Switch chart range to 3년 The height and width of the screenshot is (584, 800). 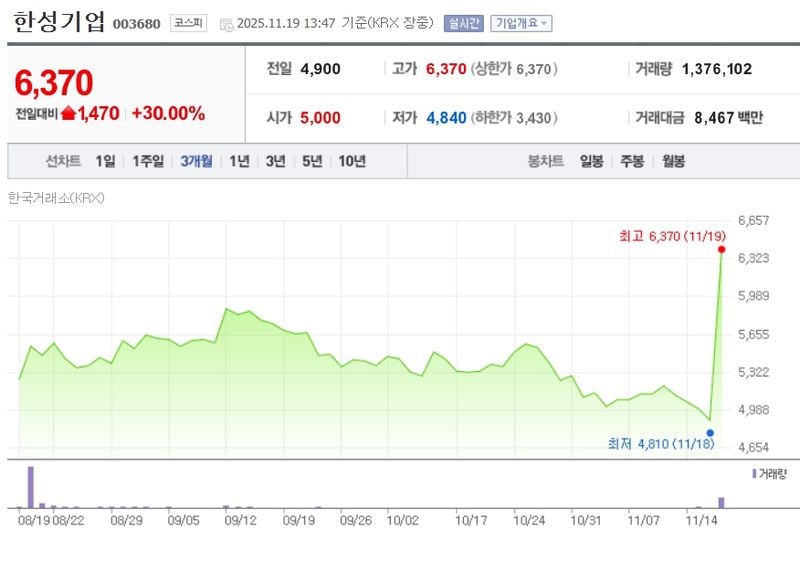275,161
